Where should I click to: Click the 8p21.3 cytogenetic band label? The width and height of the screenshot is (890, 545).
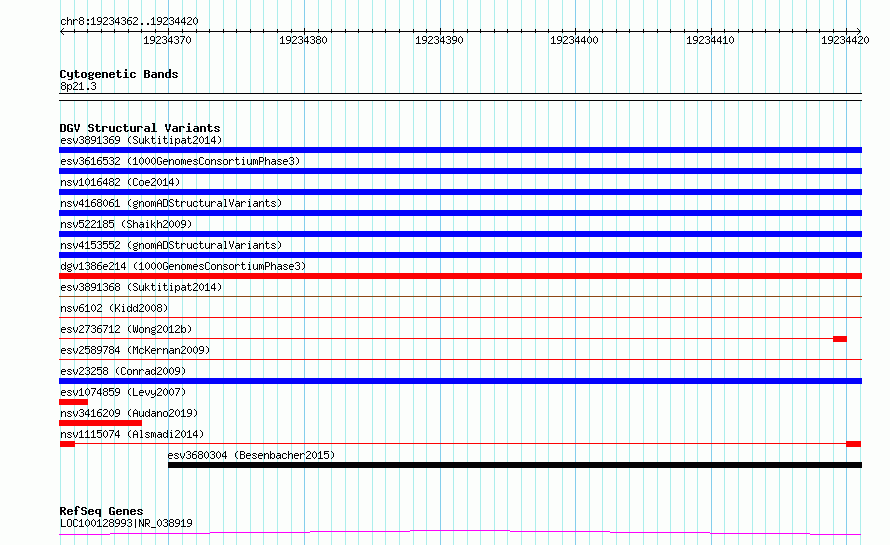tap(78, 86)
